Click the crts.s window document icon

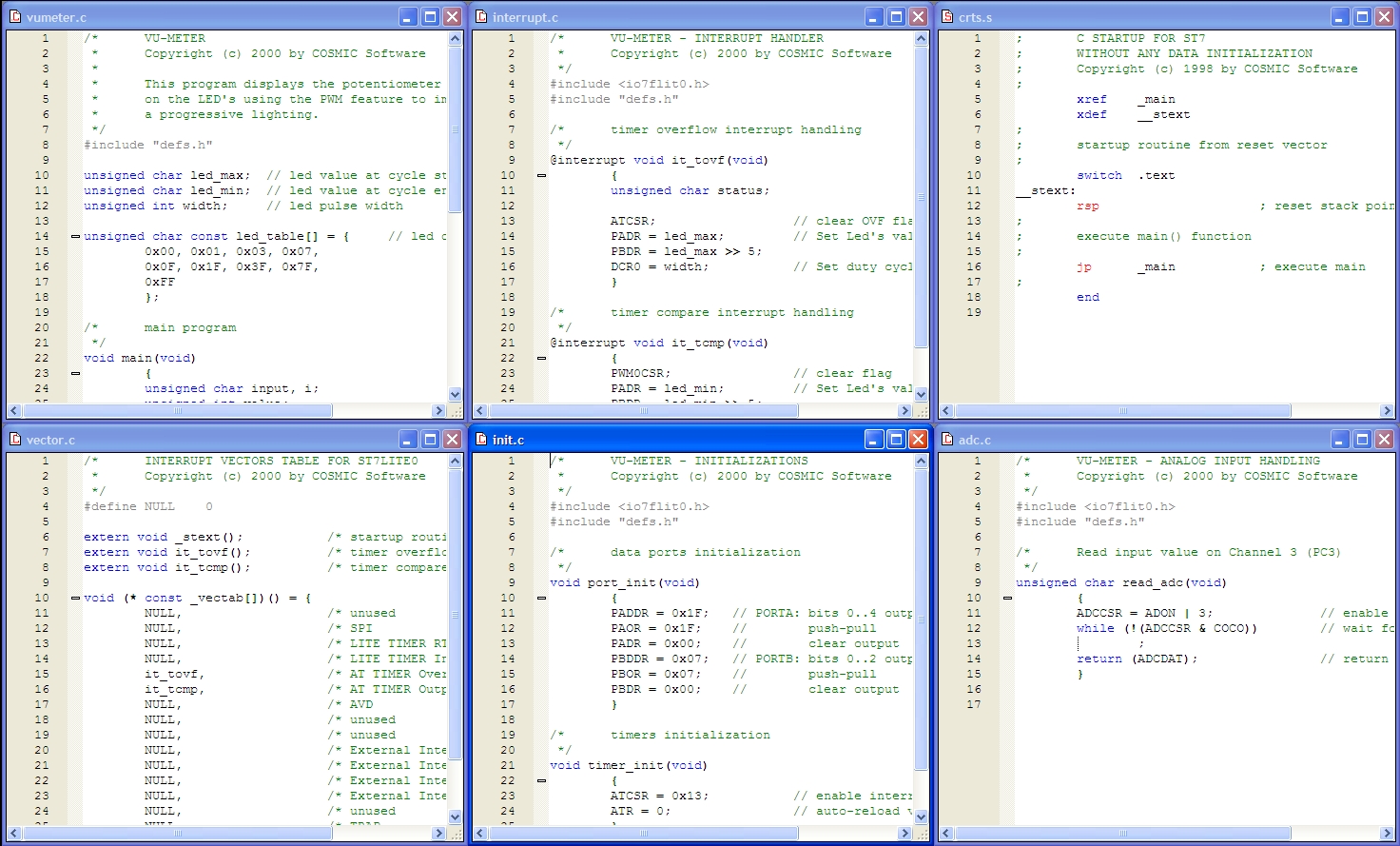click(x=947, y=17)
